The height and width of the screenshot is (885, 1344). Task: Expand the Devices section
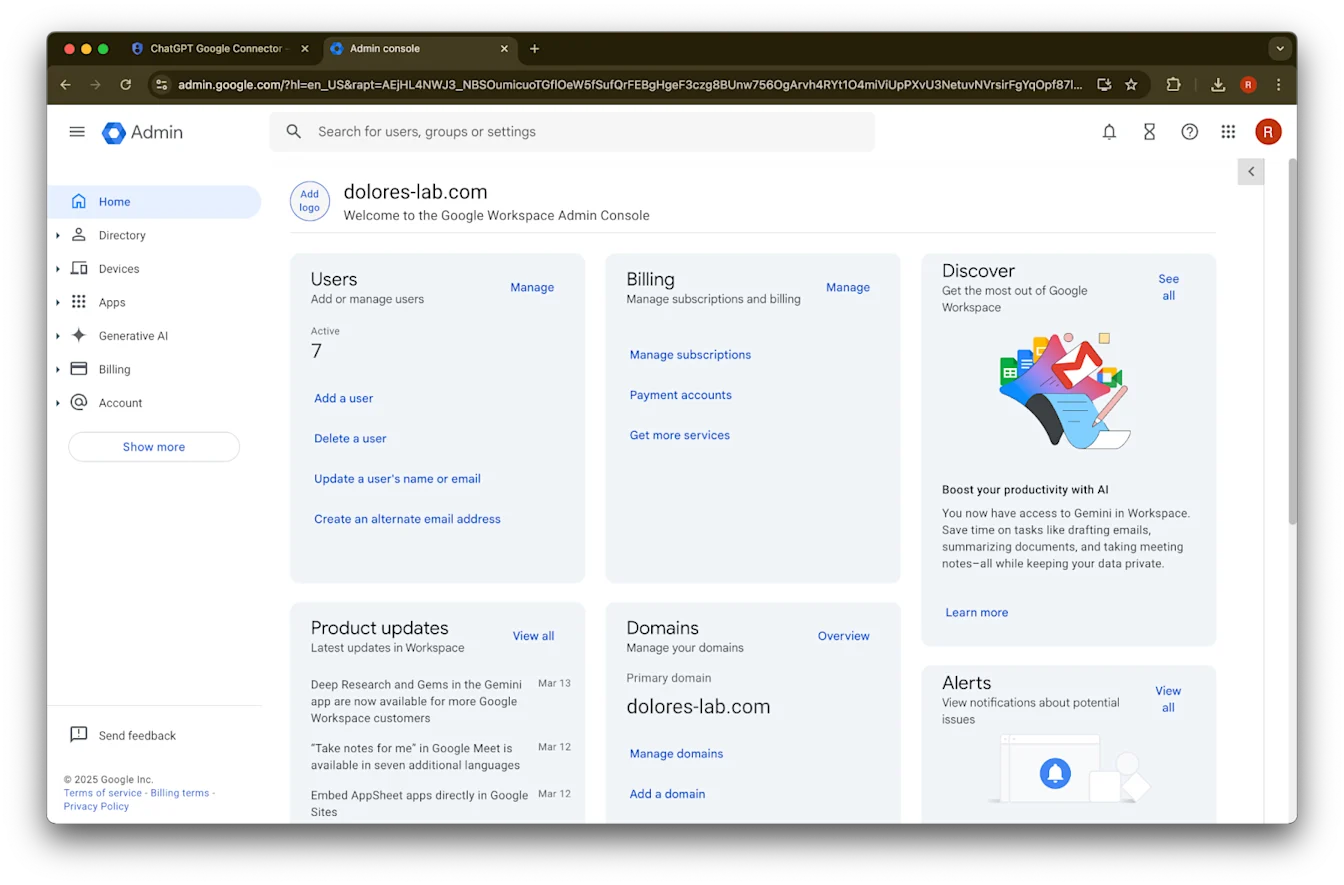[58, 269]
